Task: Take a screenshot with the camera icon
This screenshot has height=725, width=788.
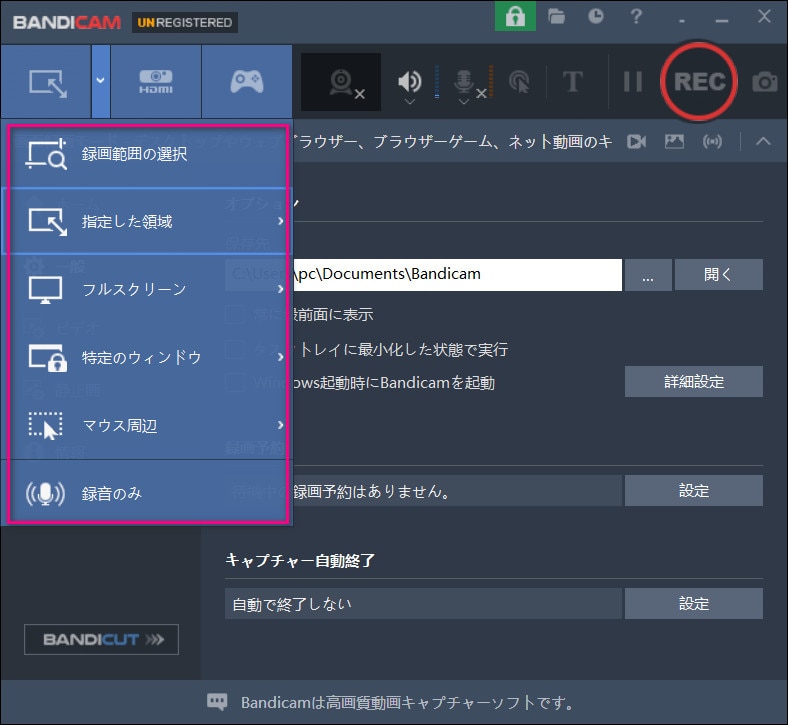Action: point(765,82)
